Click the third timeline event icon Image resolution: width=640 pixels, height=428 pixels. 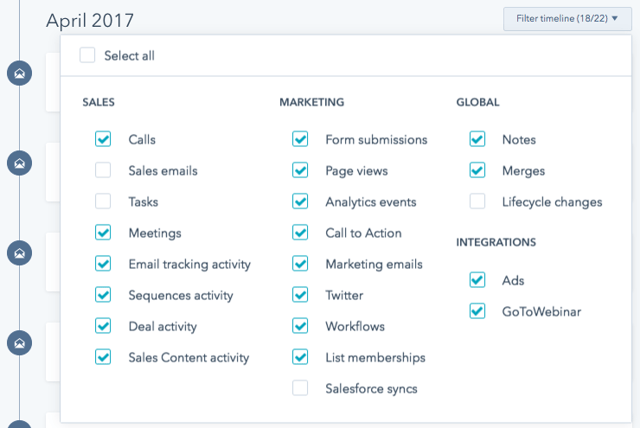pyautogui.click(x=18, y=252)
